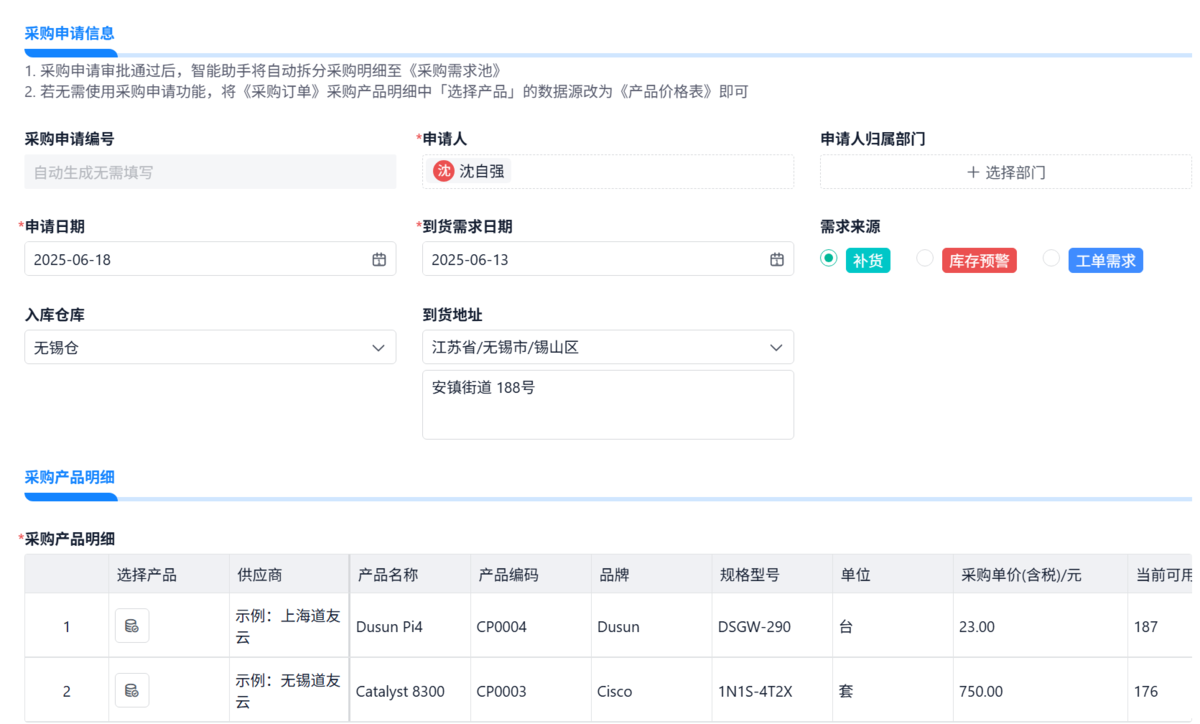Viewport: 1200px width, 724px height.
Task: Click the 选择部门 button
Action: point(1006,172)
